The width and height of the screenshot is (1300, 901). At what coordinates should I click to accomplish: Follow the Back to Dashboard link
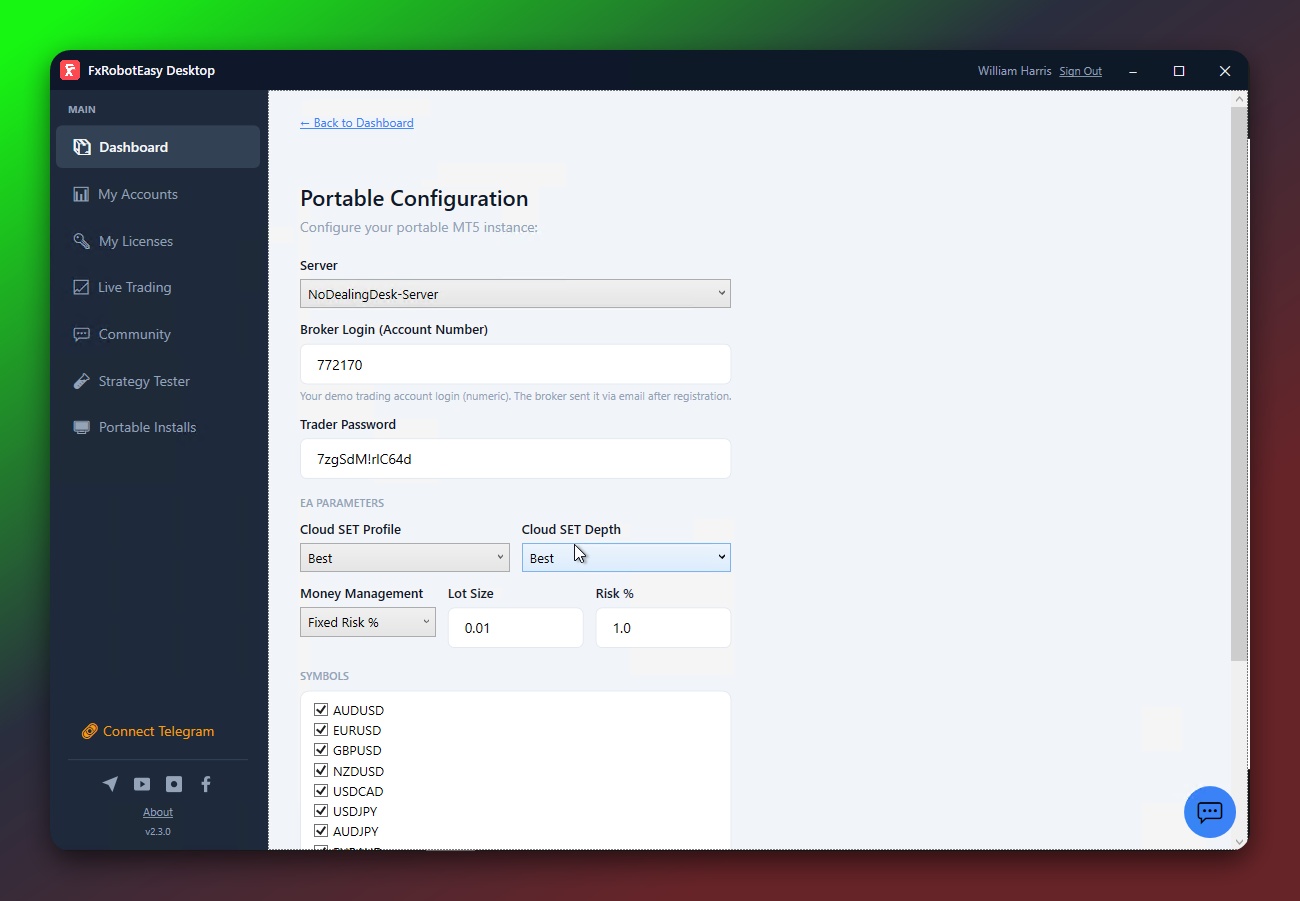[356, 122]
